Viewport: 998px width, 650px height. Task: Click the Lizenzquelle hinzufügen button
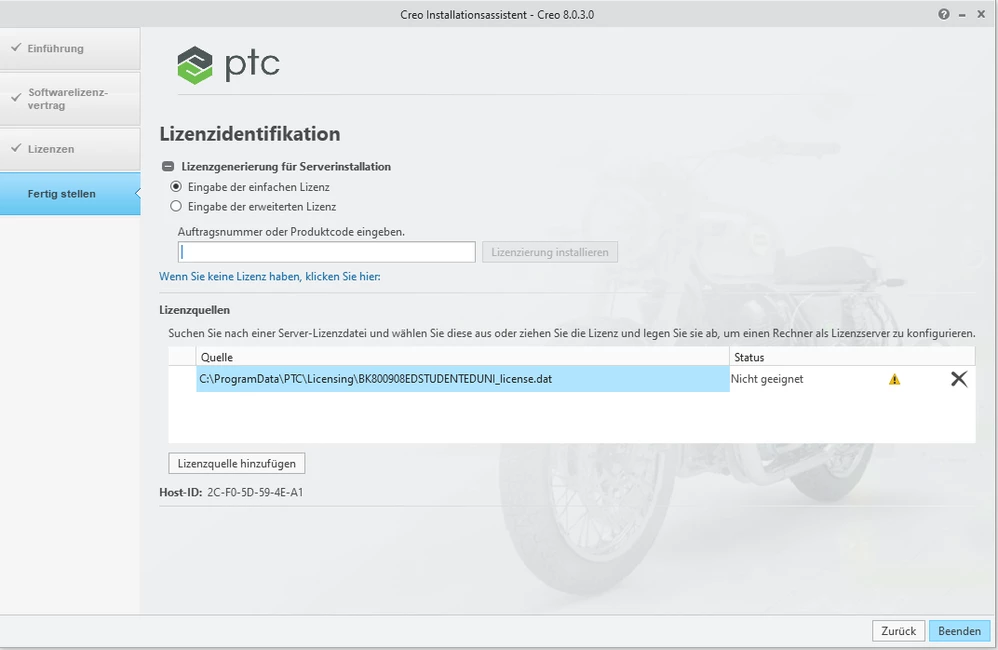(236, 463)
